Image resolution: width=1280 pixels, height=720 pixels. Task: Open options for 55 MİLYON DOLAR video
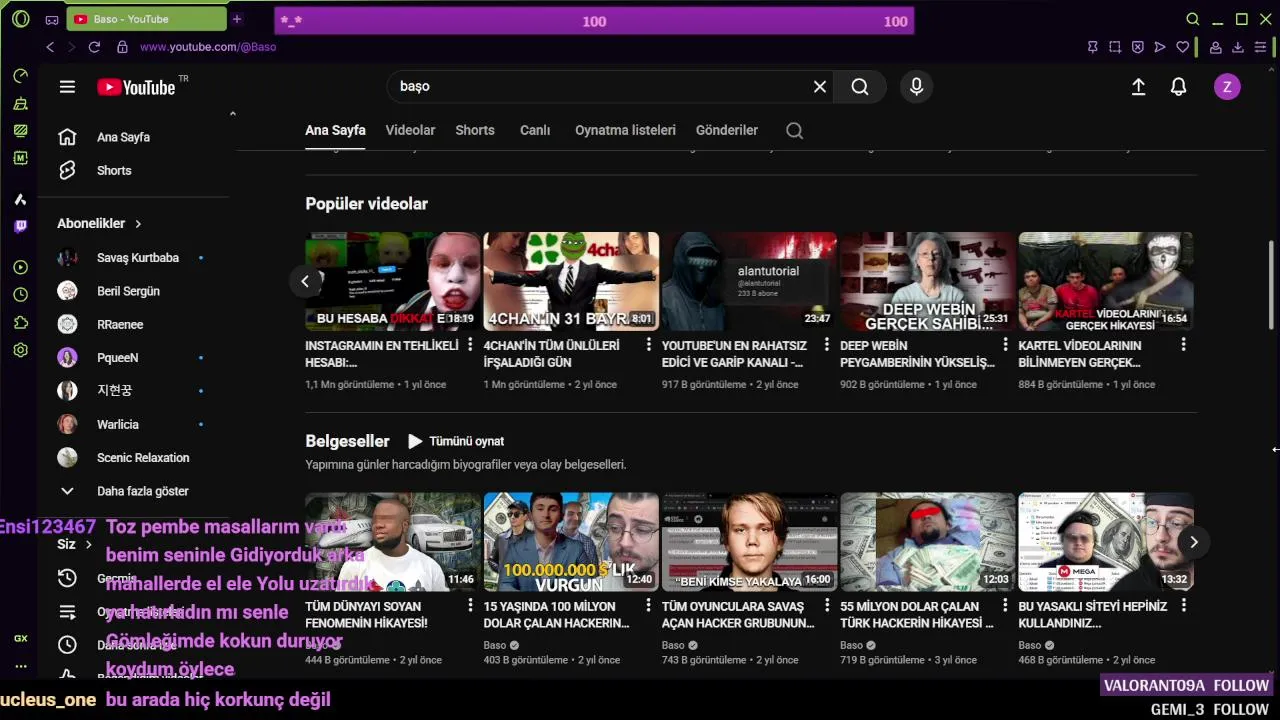[x=1005, y=606]
